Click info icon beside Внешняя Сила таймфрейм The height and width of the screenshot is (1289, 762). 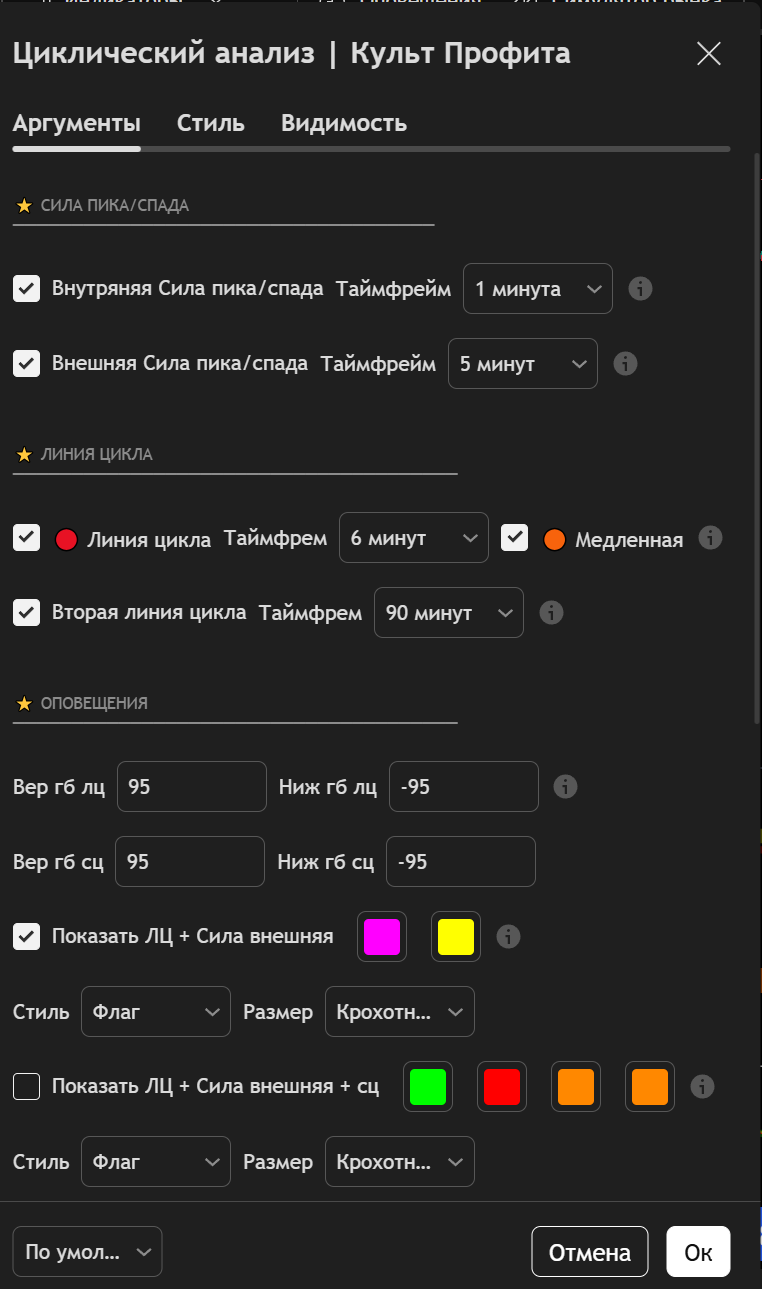pos(625,363)
